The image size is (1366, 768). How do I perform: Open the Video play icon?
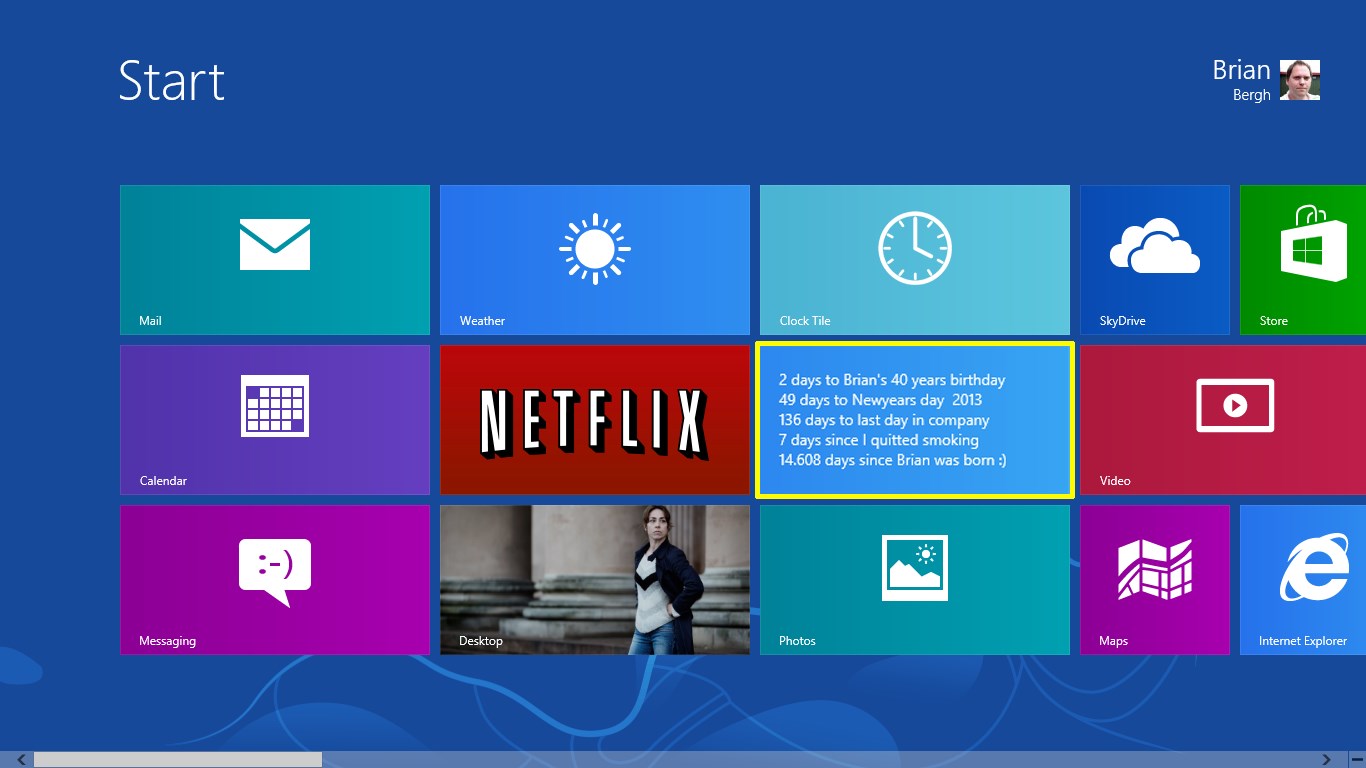tap(1235, 405)
